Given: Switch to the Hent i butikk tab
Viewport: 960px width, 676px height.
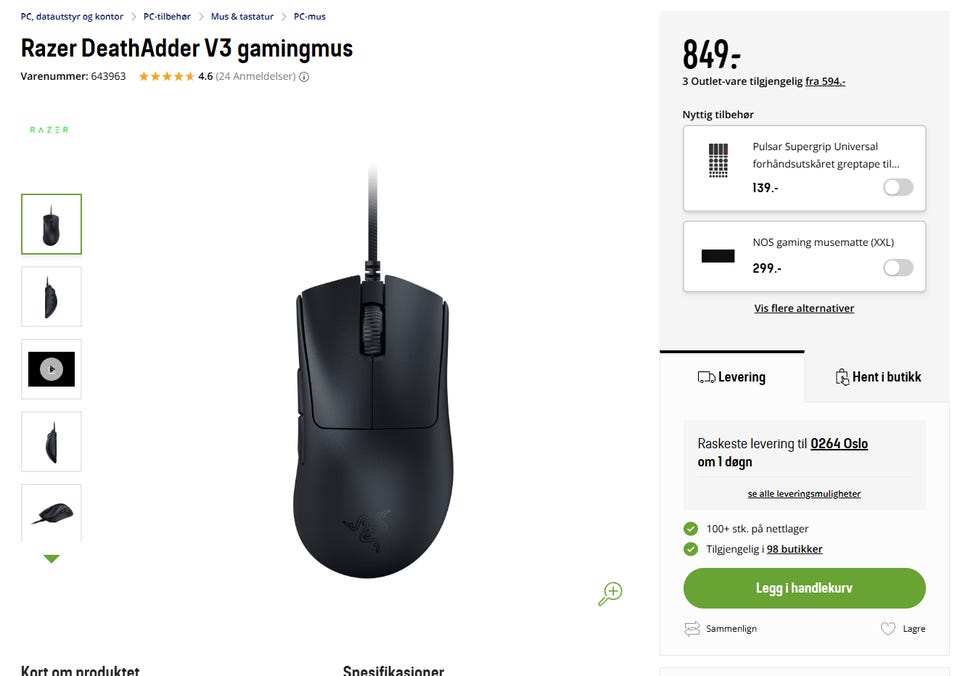Looking at the screenshot, I should [x=878, y=377].
